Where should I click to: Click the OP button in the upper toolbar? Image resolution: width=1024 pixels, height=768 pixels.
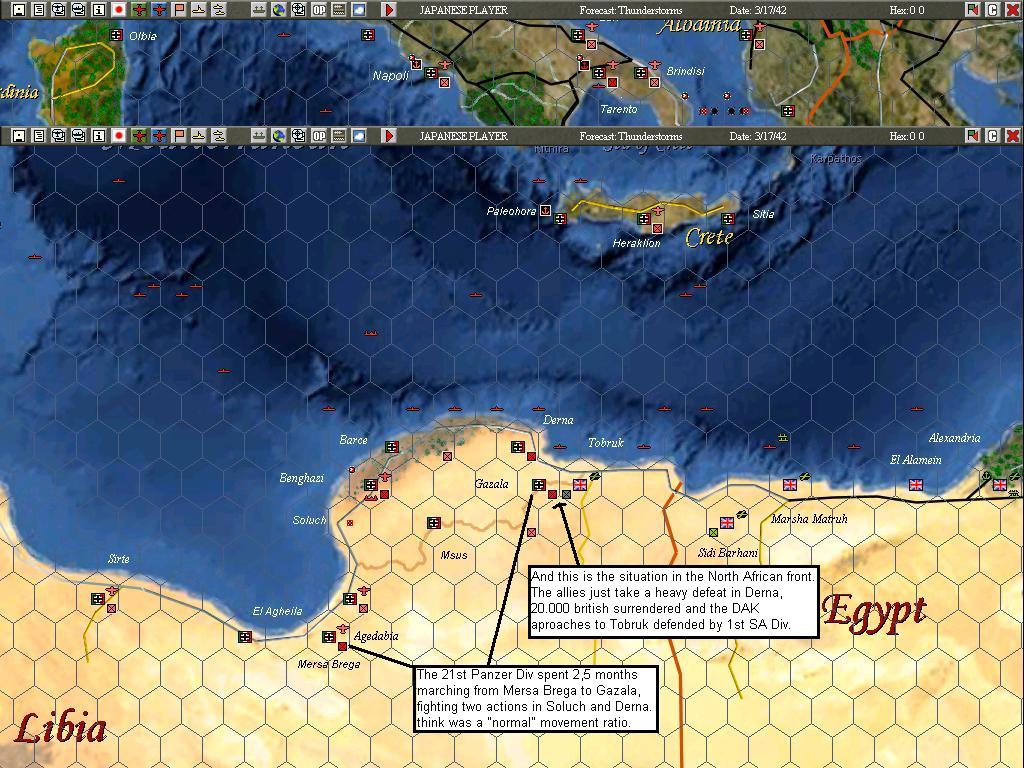(x=319, y=10)
